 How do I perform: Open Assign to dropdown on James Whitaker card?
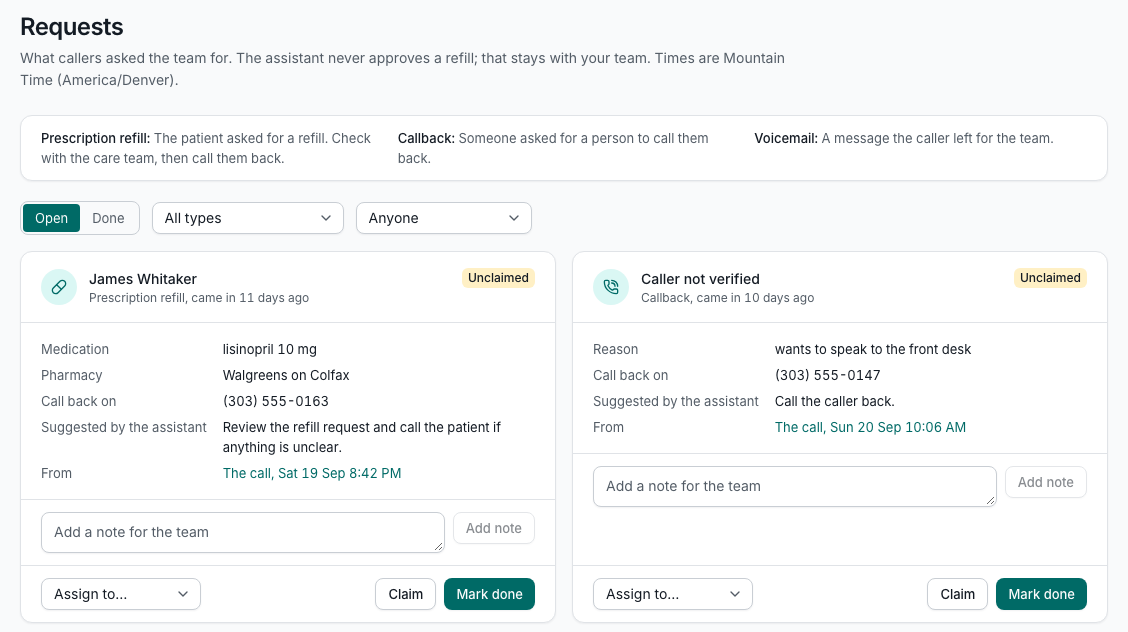(x=121, y=594)
